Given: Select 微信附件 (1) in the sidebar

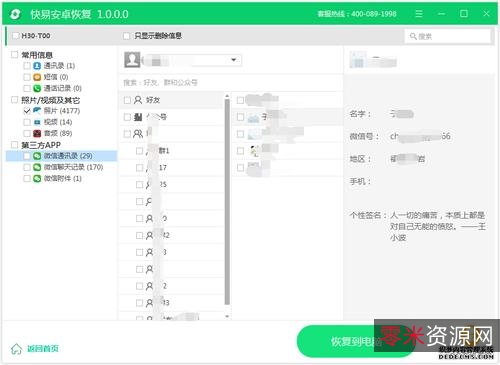Looking at the screenshot, I should pyautogui.click(x=63, y=179).
